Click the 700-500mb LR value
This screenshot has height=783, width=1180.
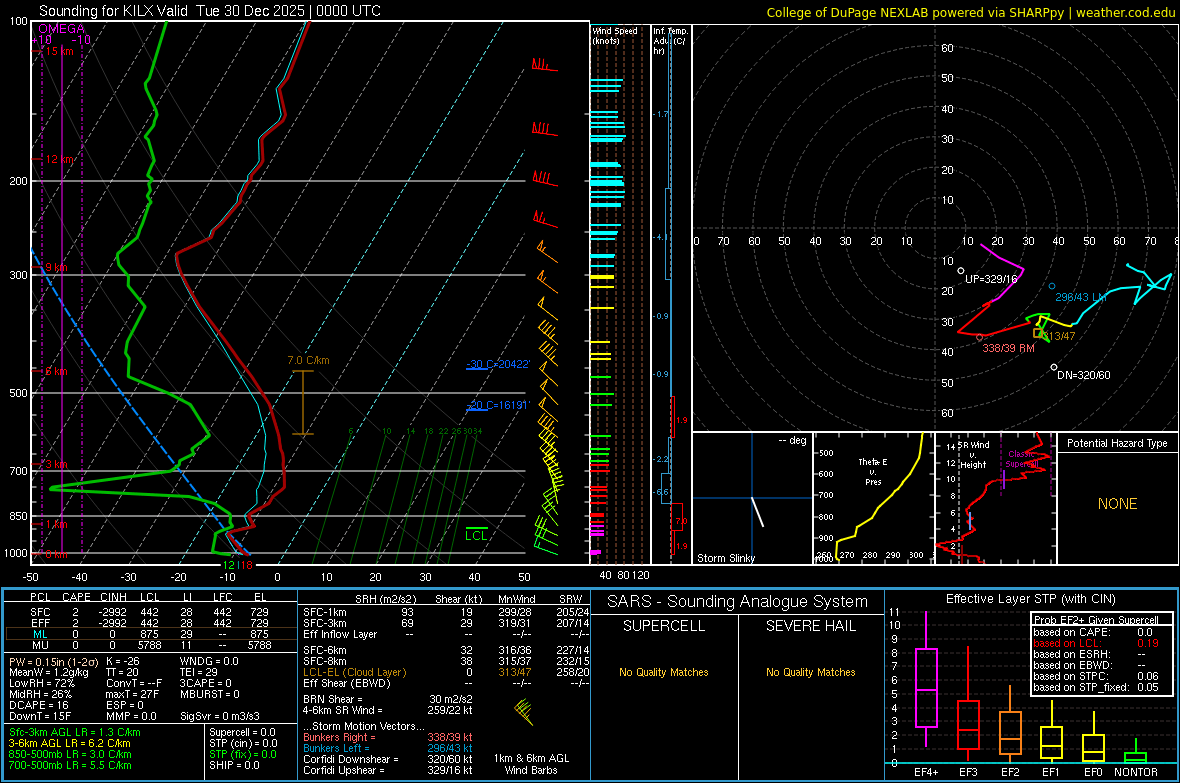[x=70, y=765]
